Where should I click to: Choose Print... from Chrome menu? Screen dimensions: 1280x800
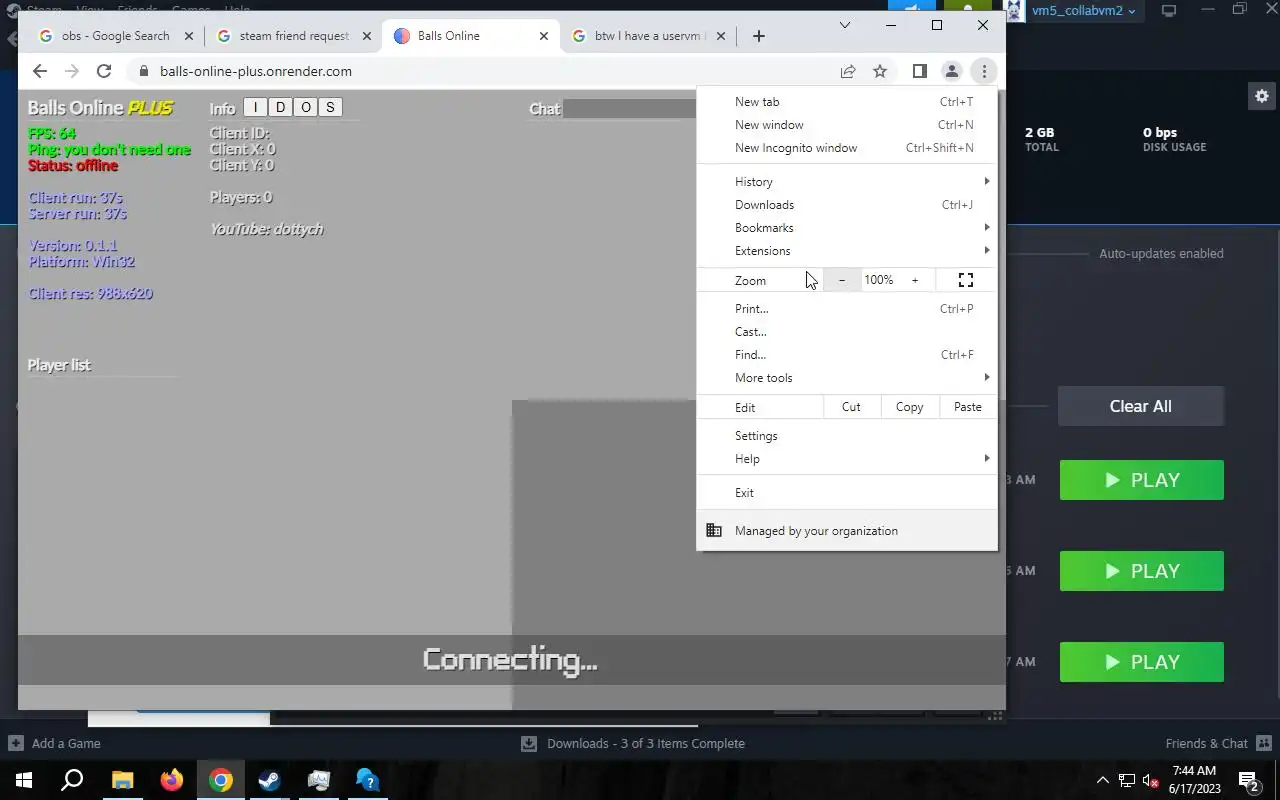(847, 308)
